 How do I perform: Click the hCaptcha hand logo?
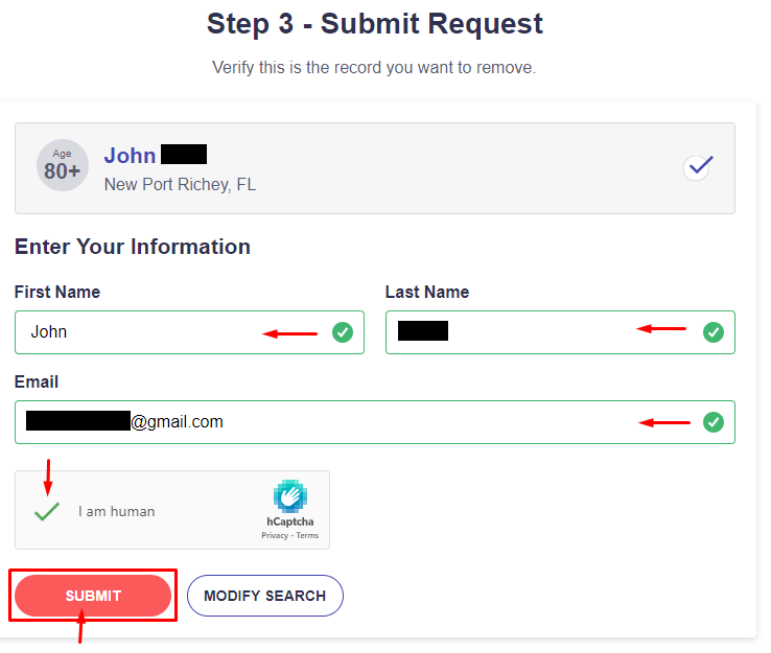pyautogui.click(x=290, y=497)
